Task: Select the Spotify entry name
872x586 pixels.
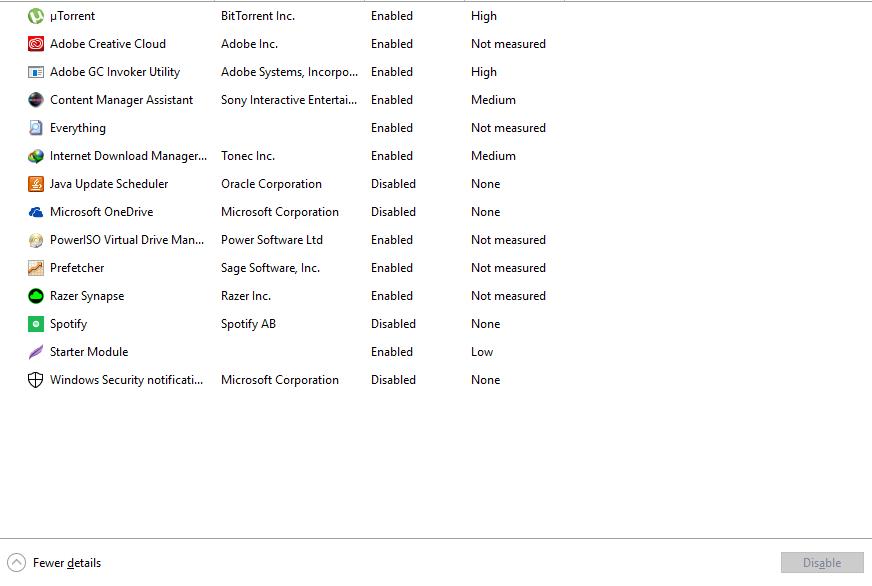Action: [68, 324]
